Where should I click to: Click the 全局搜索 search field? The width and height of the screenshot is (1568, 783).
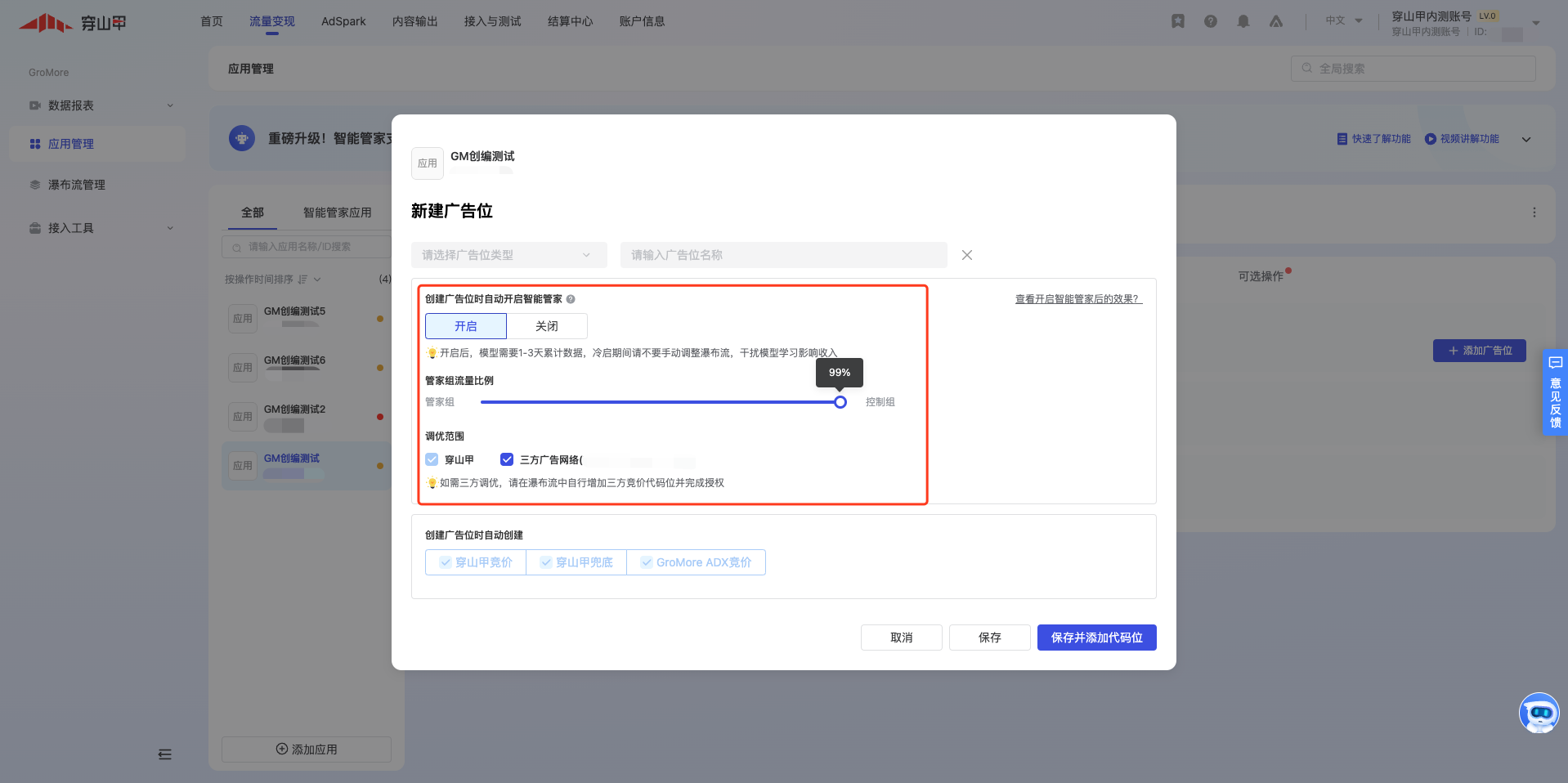(1413, 68)
